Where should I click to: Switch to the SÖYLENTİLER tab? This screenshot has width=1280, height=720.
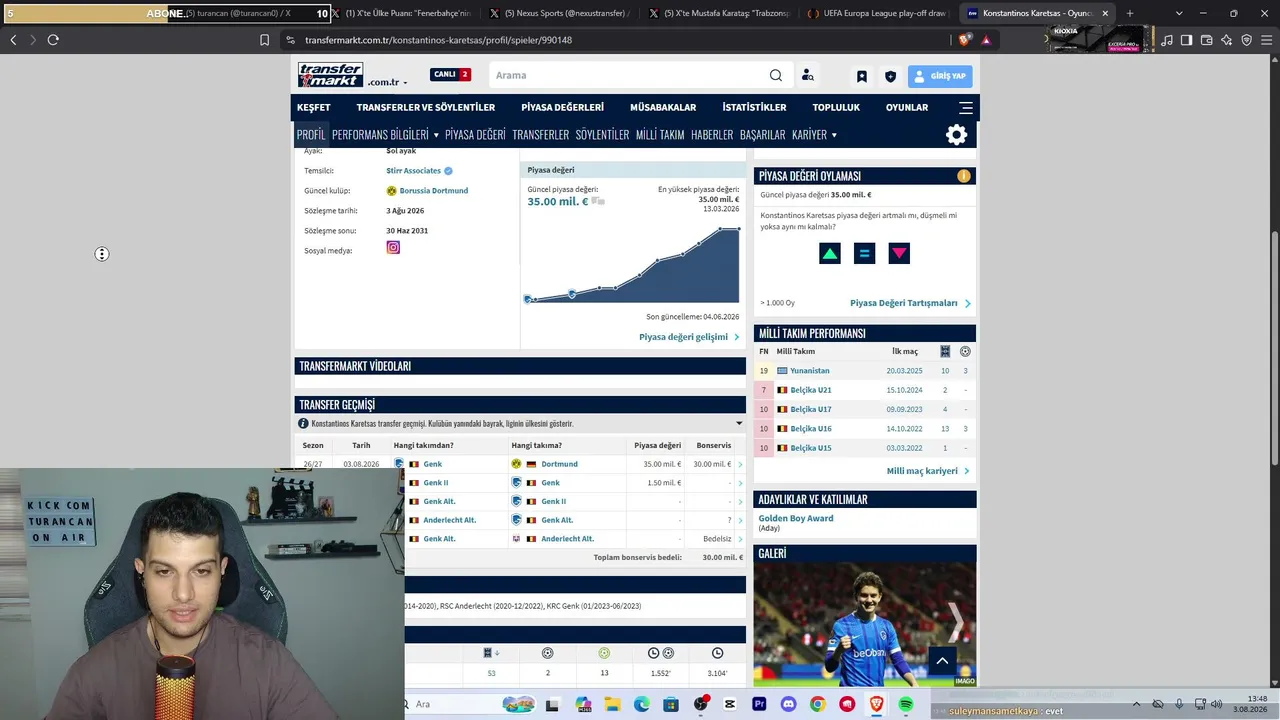602,134
